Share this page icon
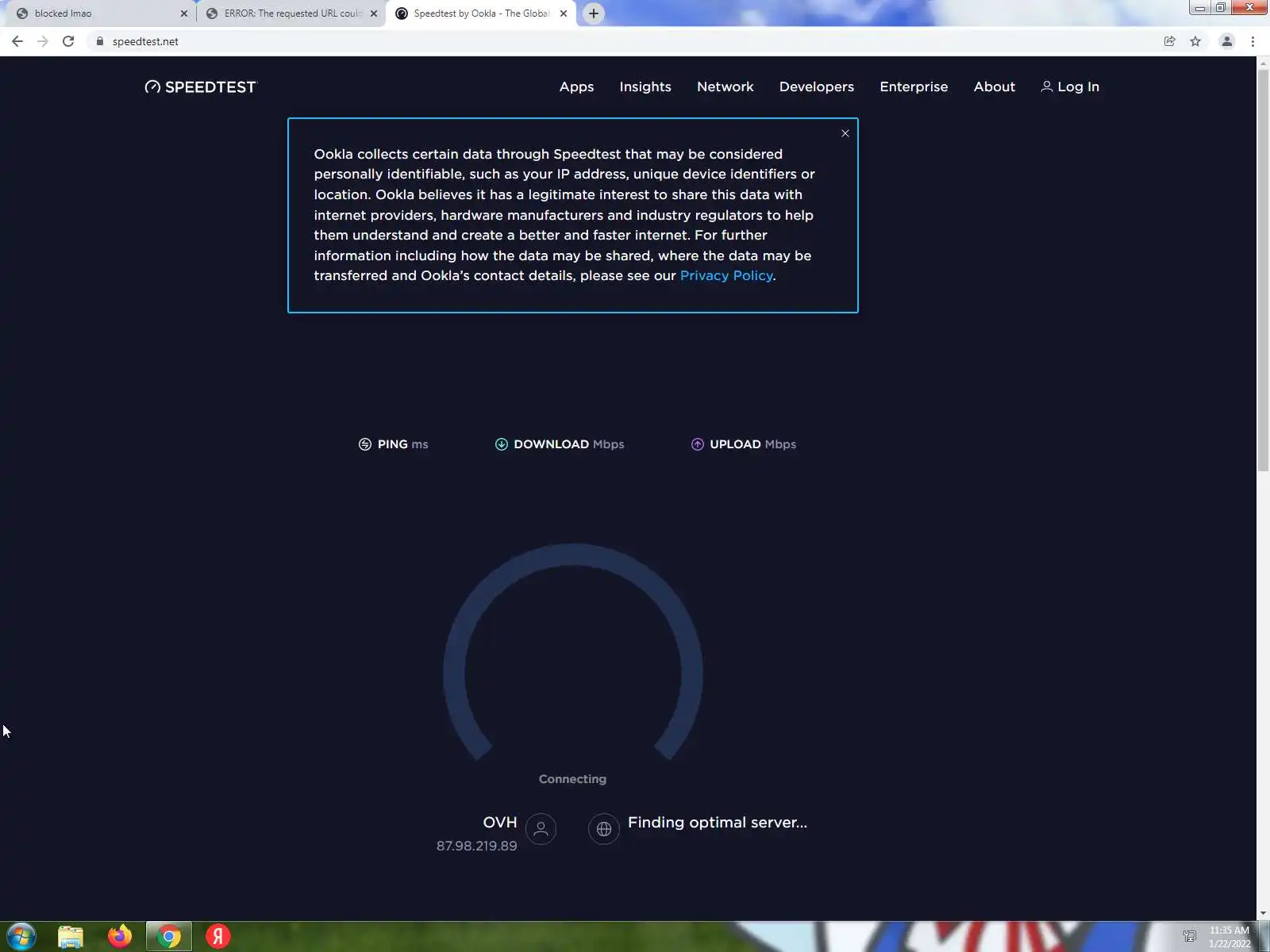This screenshot has width=1270, height=952. point(1170,41)
